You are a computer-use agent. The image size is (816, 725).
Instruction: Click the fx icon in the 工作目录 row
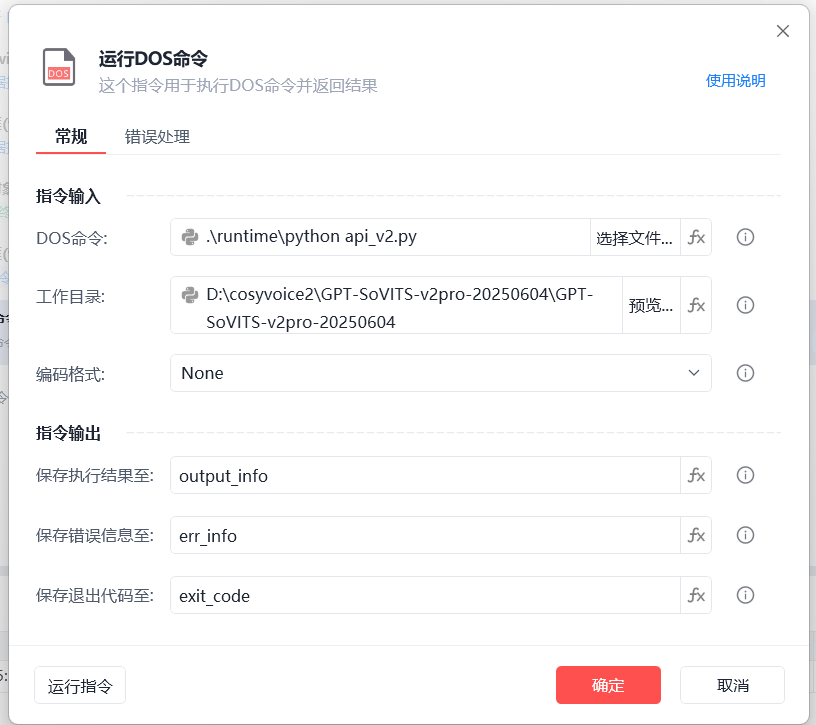696,305
